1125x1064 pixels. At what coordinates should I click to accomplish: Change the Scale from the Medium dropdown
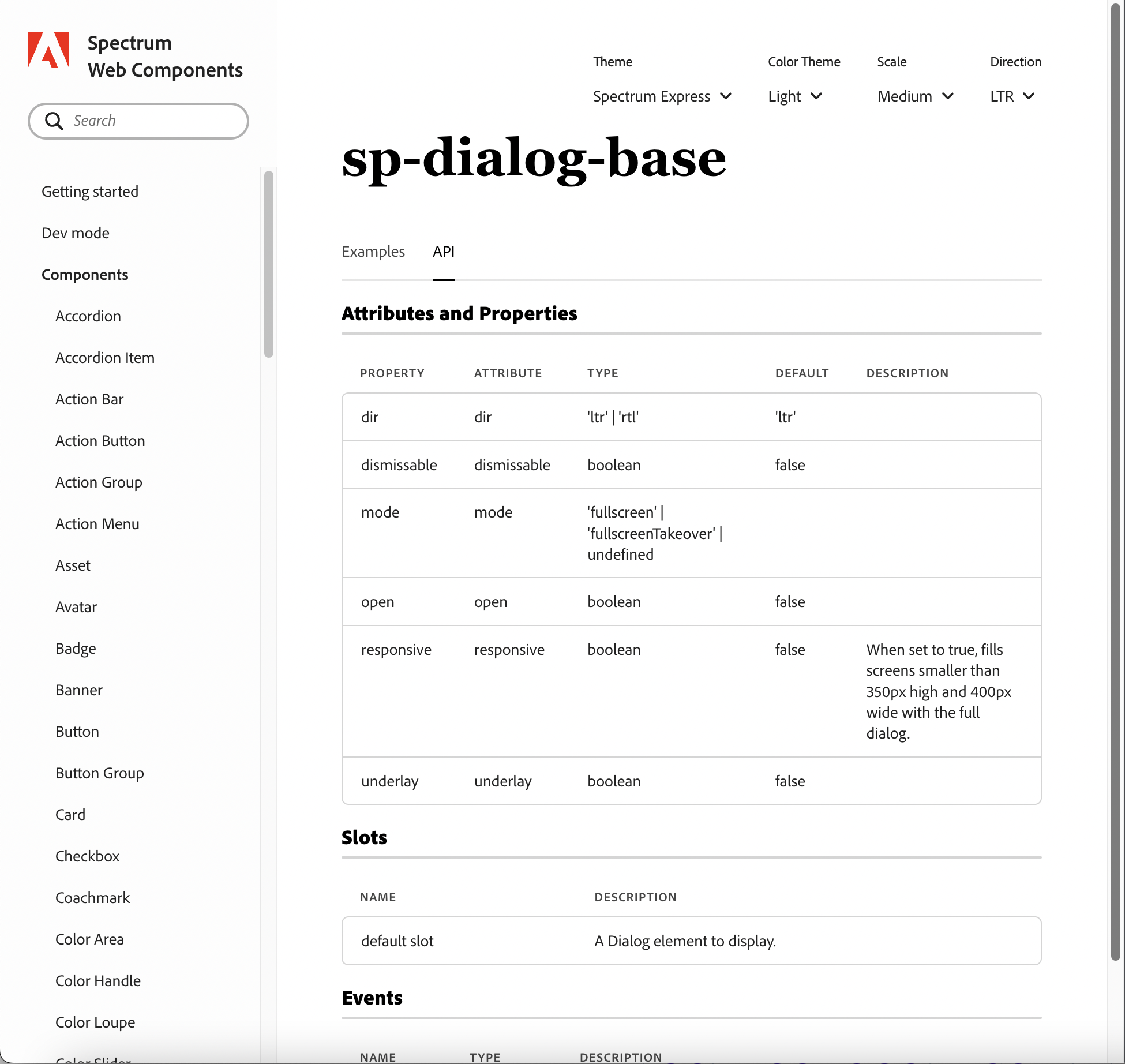pos(915,96)
